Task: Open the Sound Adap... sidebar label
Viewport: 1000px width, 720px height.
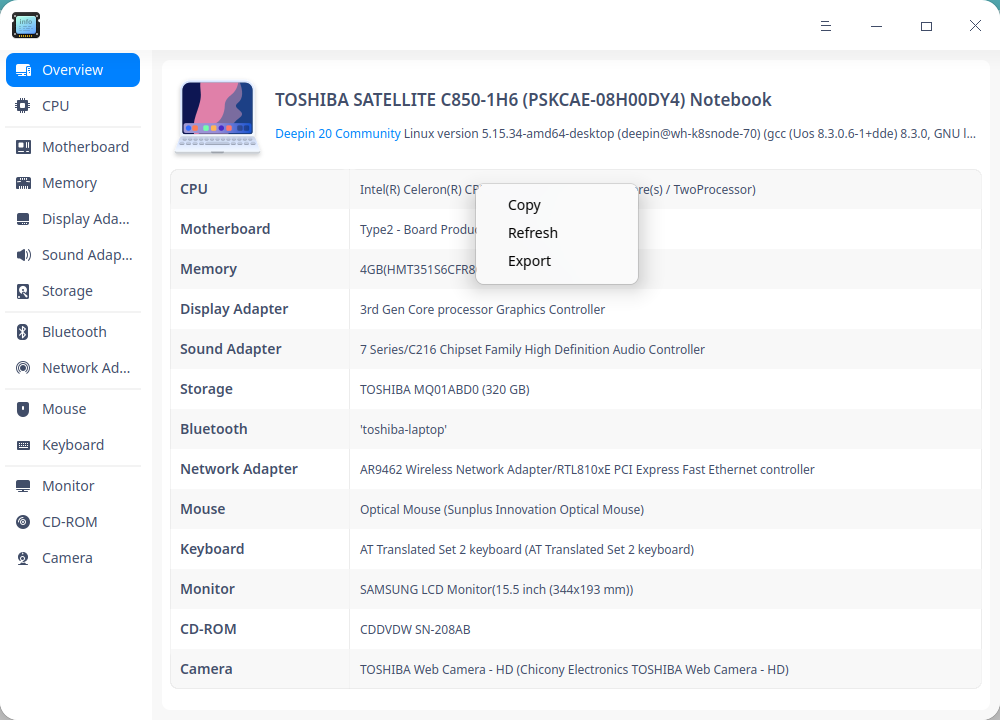Action: (87, 255)
